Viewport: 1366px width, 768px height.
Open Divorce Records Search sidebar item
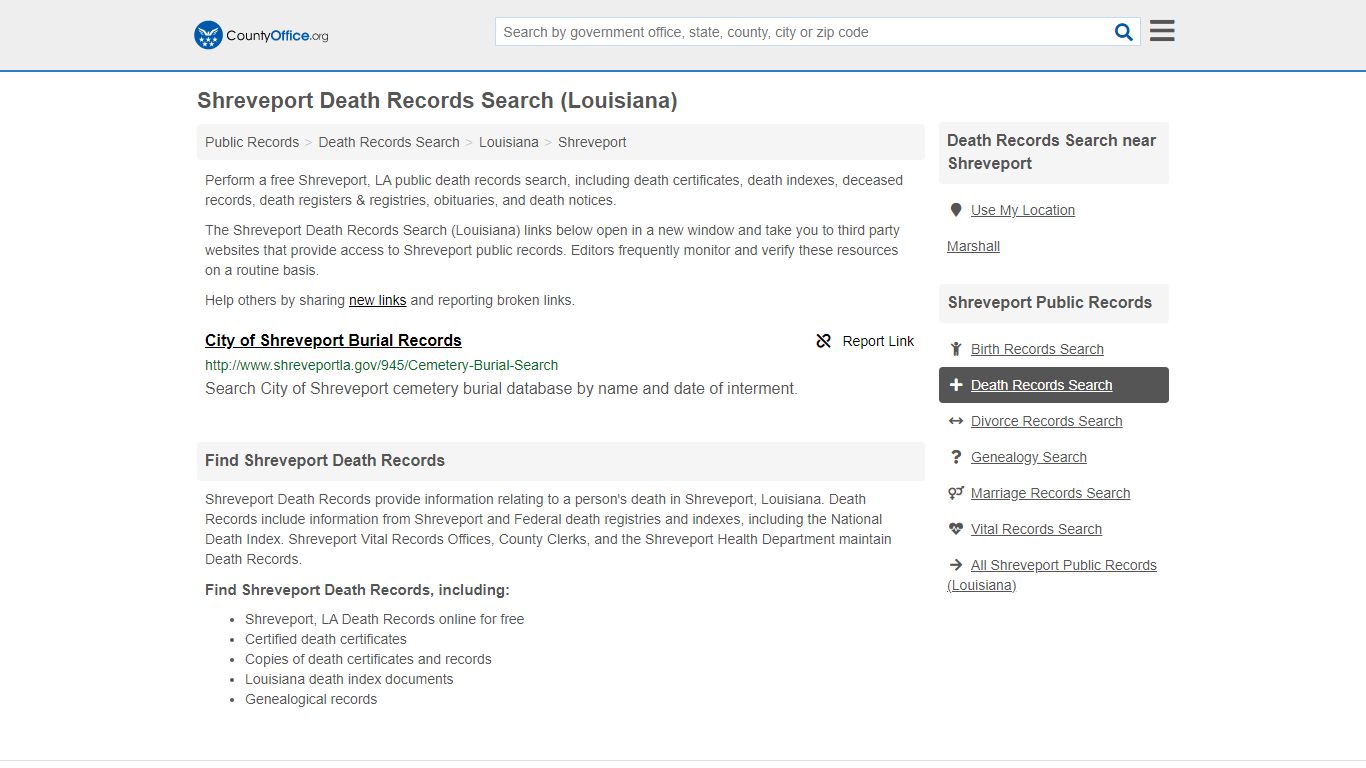tap(1046, 421)
